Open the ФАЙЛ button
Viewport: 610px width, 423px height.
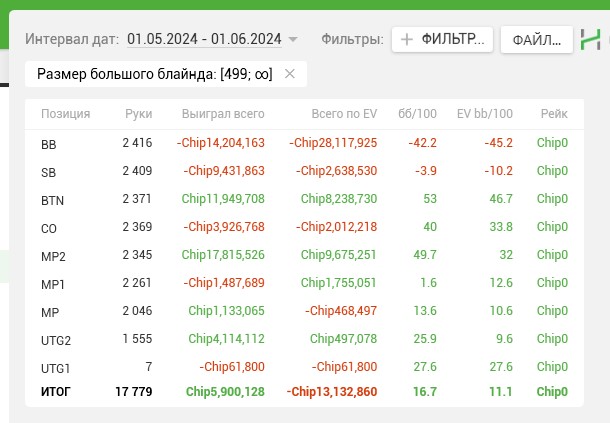pyautogui.click(x=536, y=39)
